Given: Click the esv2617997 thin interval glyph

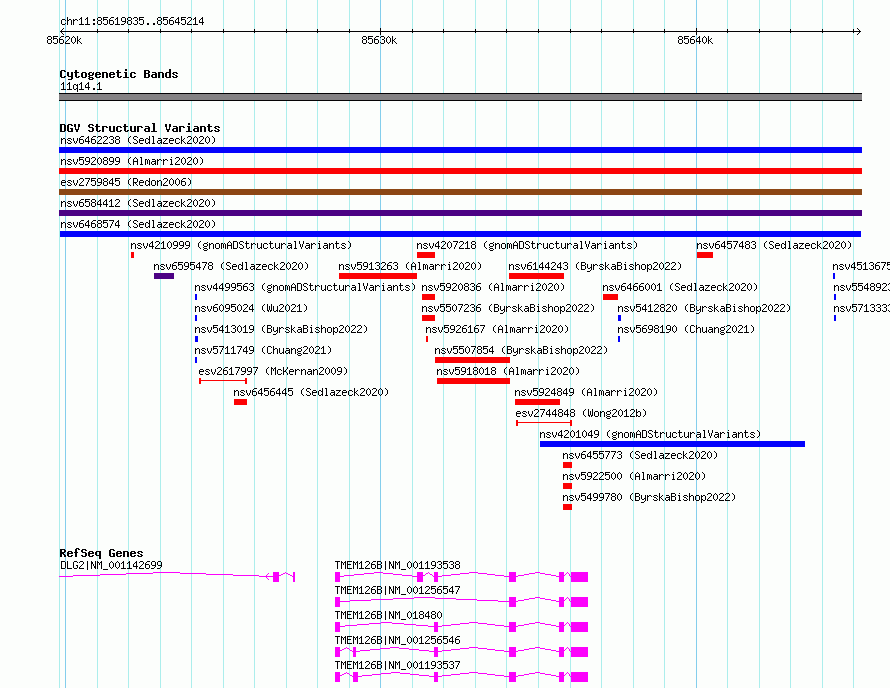Looking at the screenshot, I should coord(223,381).
